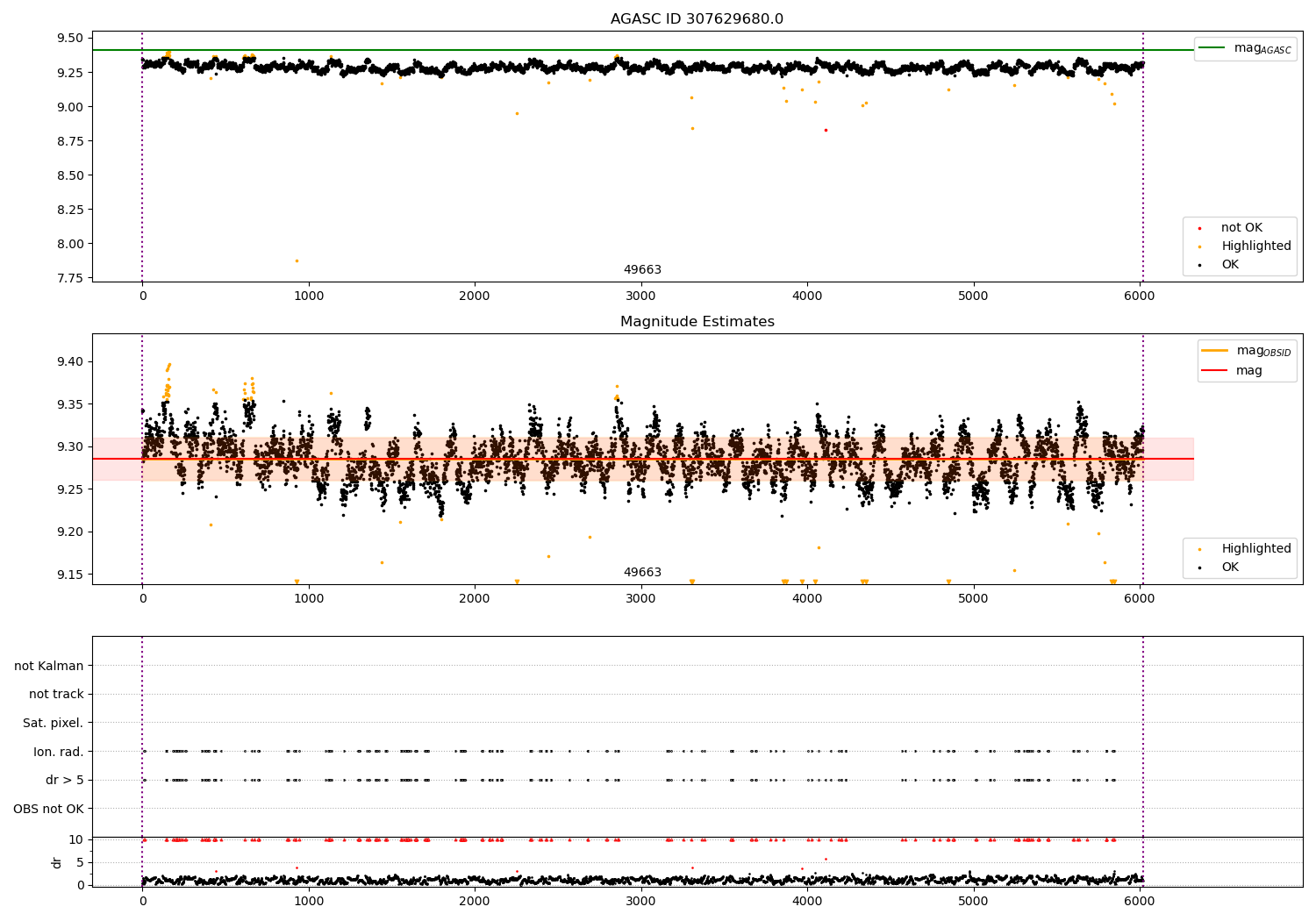Click the red 'mag' legend entry in middle panel
The height and width of the screenshot is (921, 1316).
[x=1233, y=371]
